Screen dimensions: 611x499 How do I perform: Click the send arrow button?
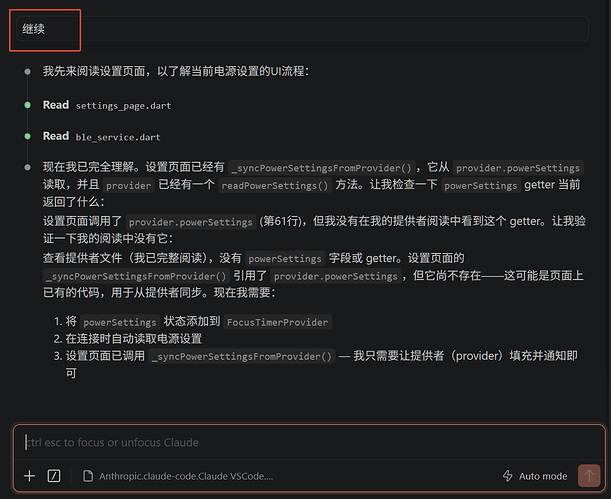tap(589, 476)
